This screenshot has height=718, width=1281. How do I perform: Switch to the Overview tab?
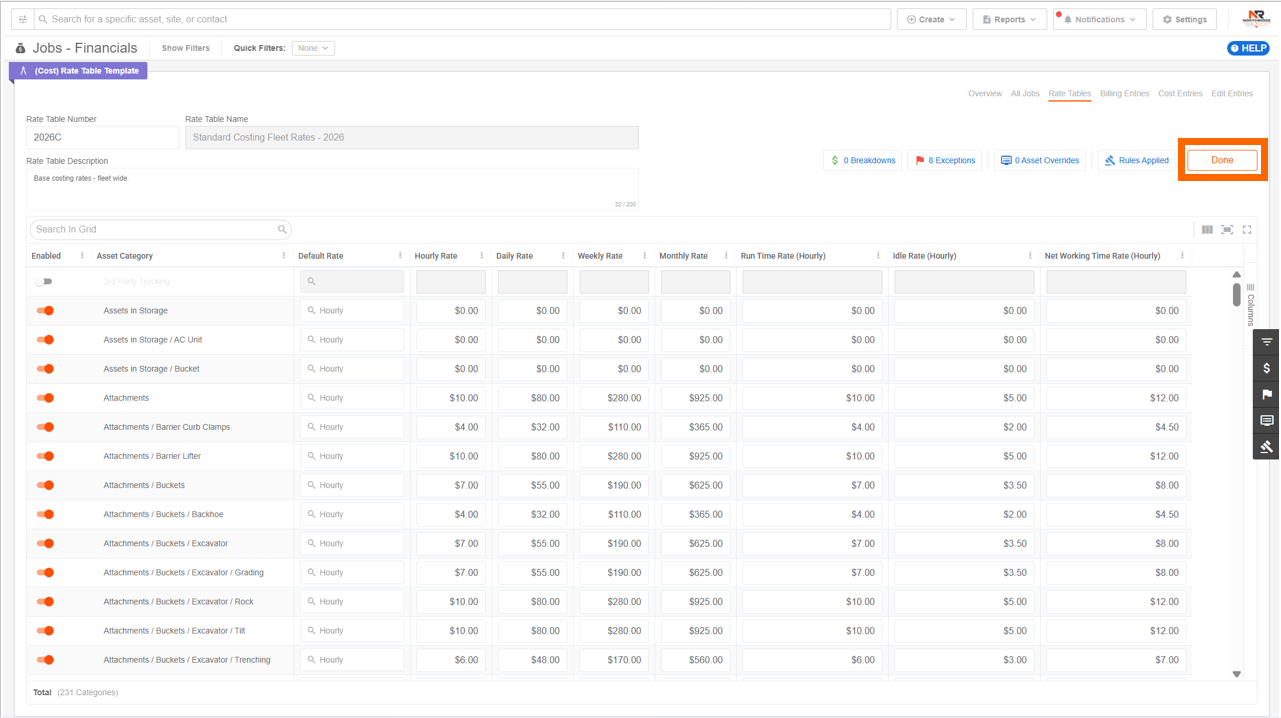point(985,94)
